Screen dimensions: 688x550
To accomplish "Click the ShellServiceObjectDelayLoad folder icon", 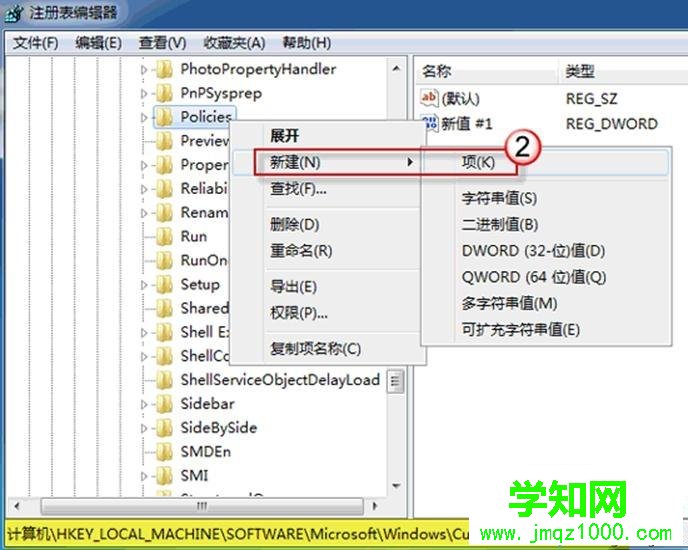I will click(x=165, y=380).
